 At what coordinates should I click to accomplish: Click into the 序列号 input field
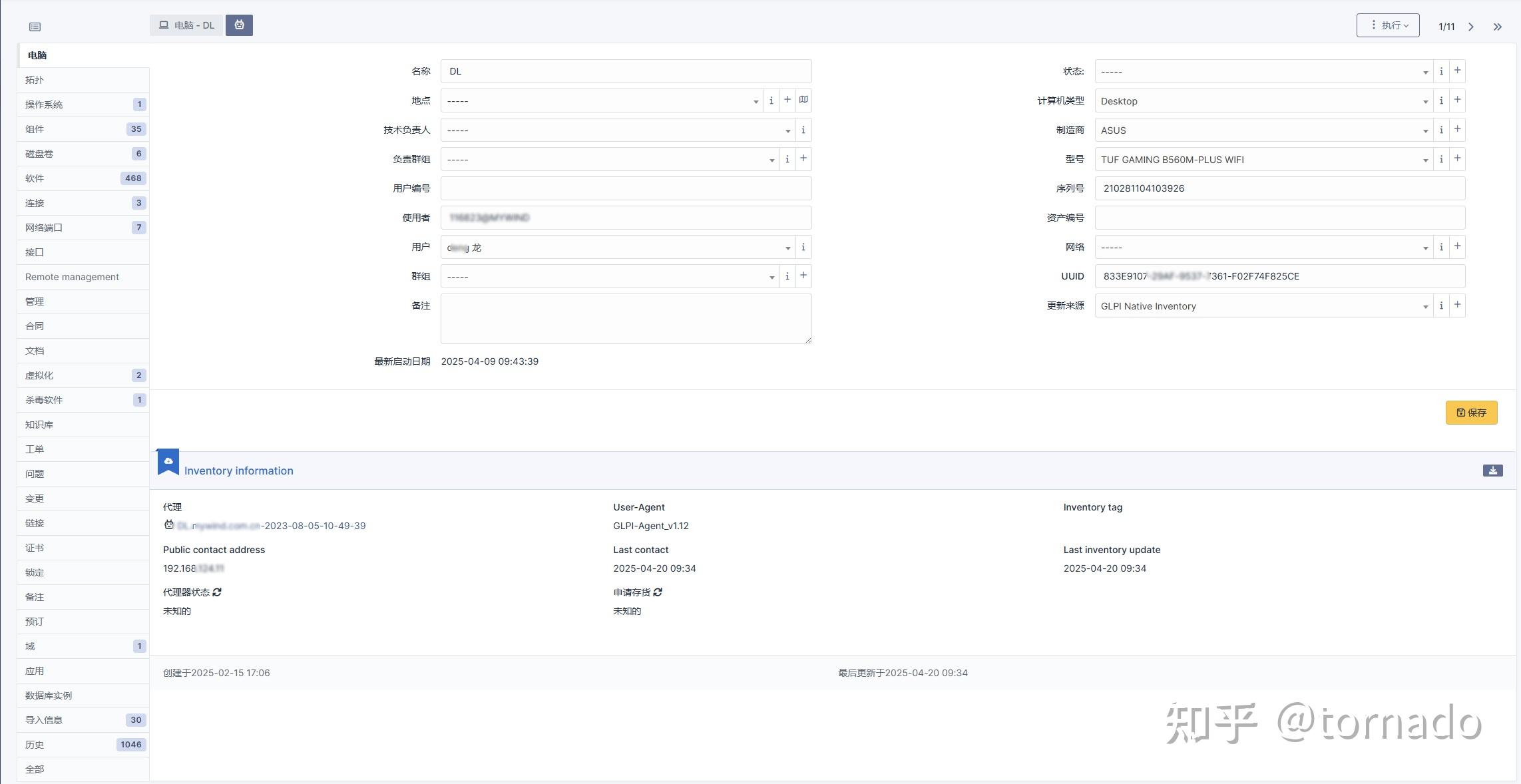tap(1279, 188)
